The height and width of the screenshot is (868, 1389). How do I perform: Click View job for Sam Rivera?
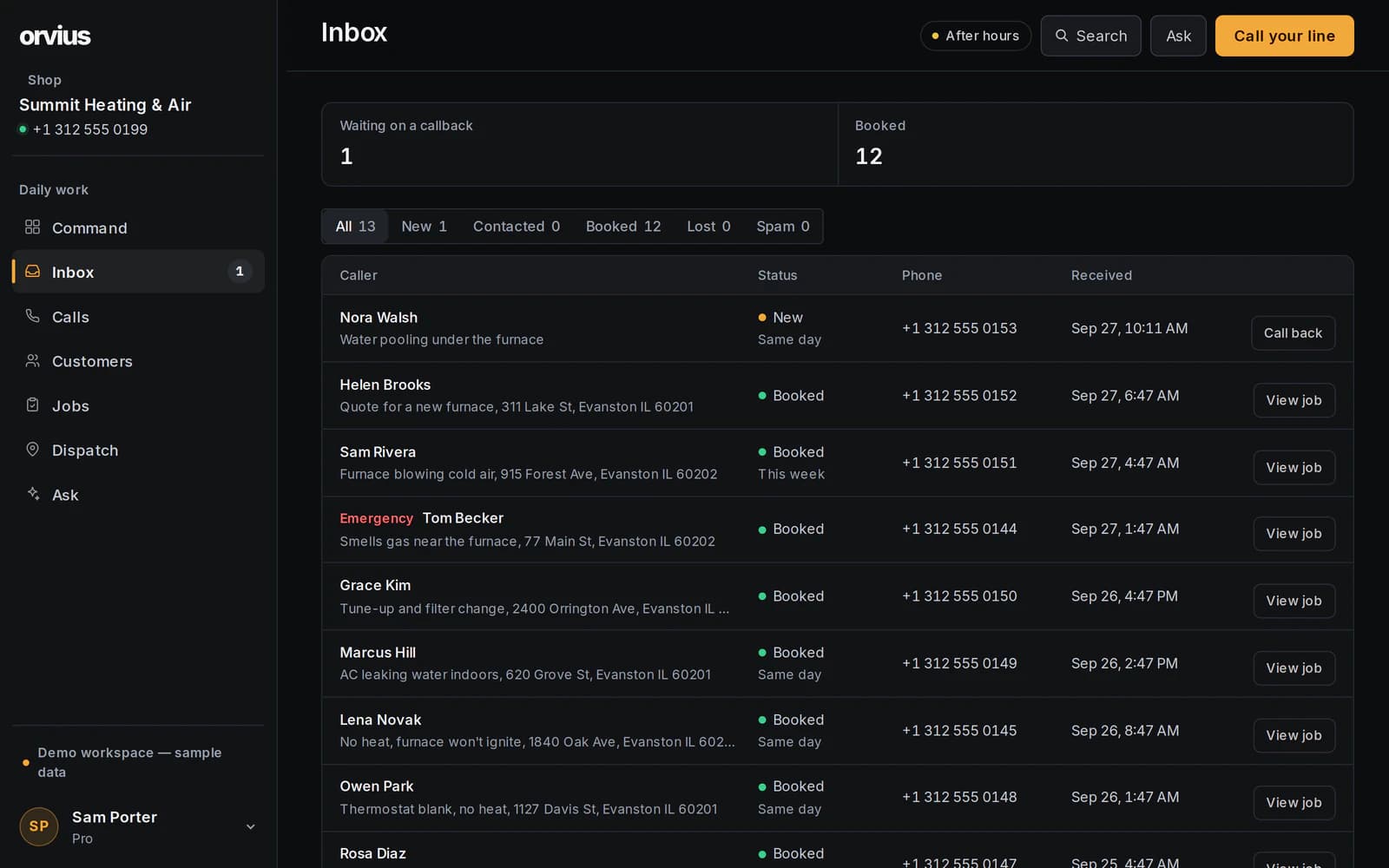tap(1294, 467)
